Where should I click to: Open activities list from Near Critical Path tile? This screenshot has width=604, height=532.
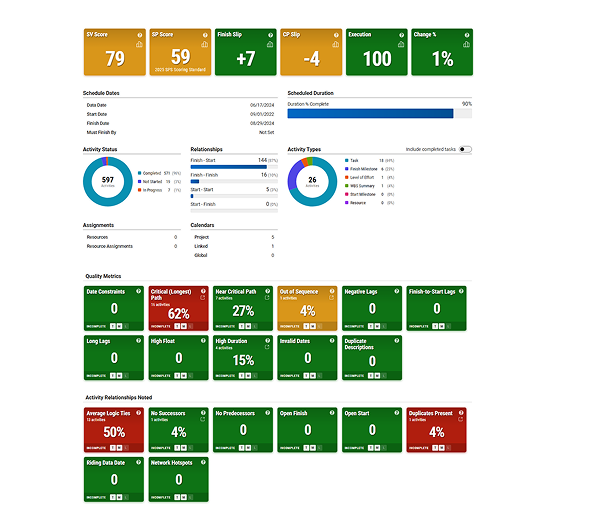click(x=267, y=298)
